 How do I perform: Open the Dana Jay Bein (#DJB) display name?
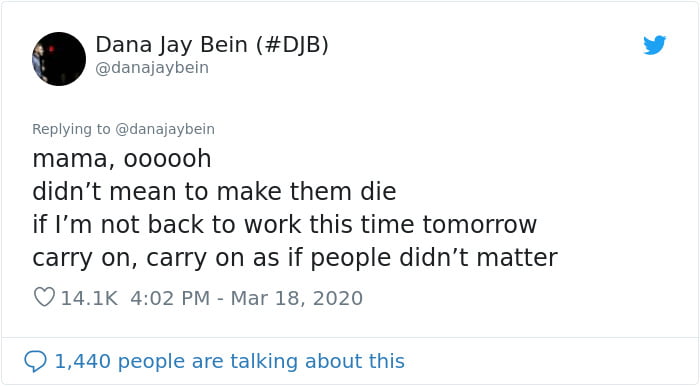click(212, 45)
